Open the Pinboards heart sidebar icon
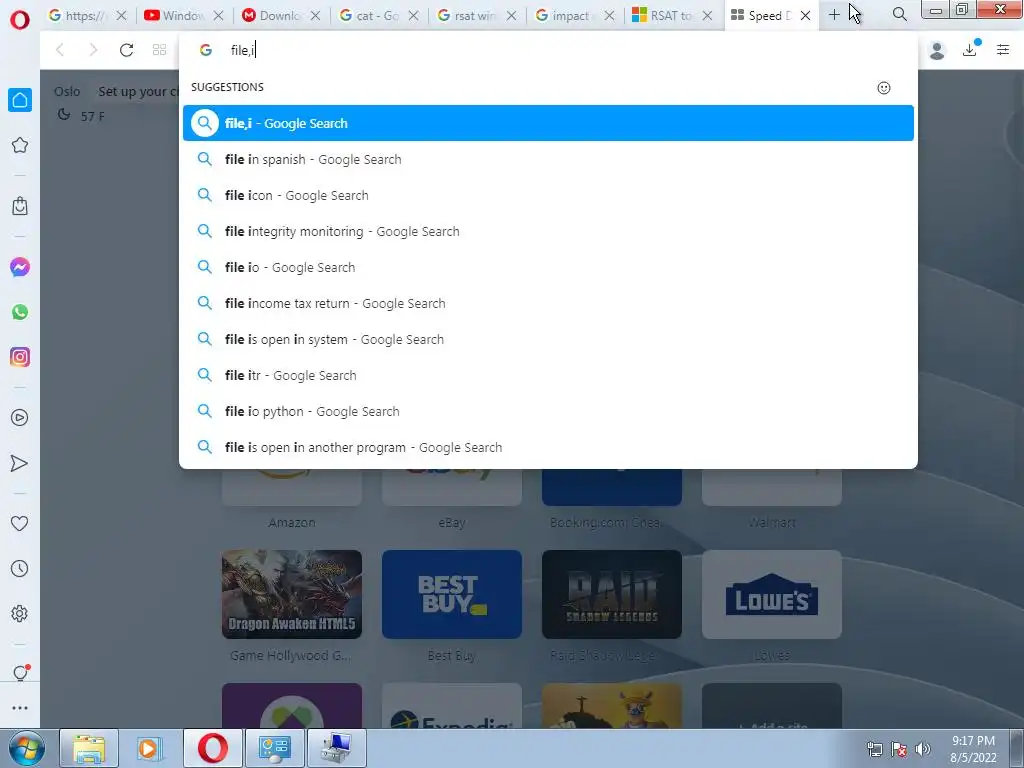Image resolution: width=1024 pixels, height=768 pixels. (x=20, y=523)
